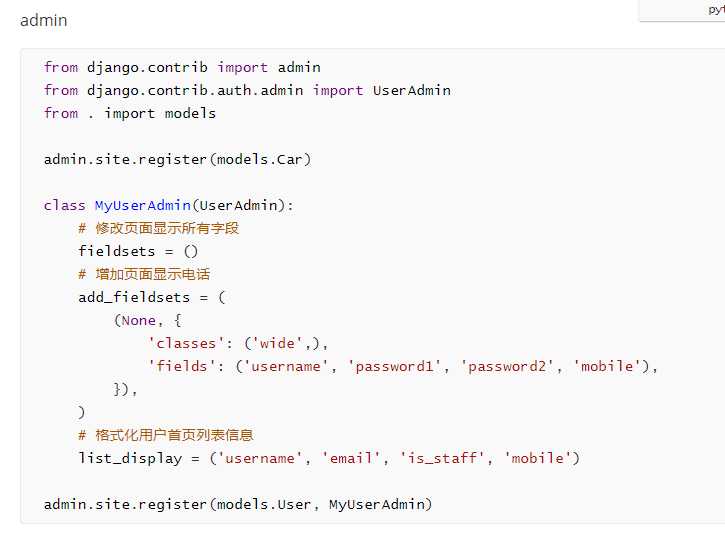Screen dimensions: 725x541
Task: Click the 'wide' string value
Action: tap(277, 343)
